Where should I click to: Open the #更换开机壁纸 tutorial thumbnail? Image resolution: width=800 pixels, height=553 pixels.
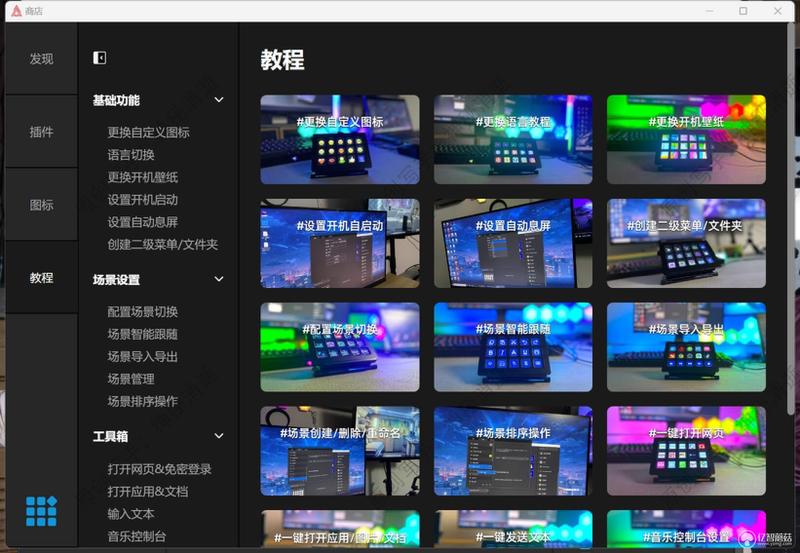(x=686, y=139)
